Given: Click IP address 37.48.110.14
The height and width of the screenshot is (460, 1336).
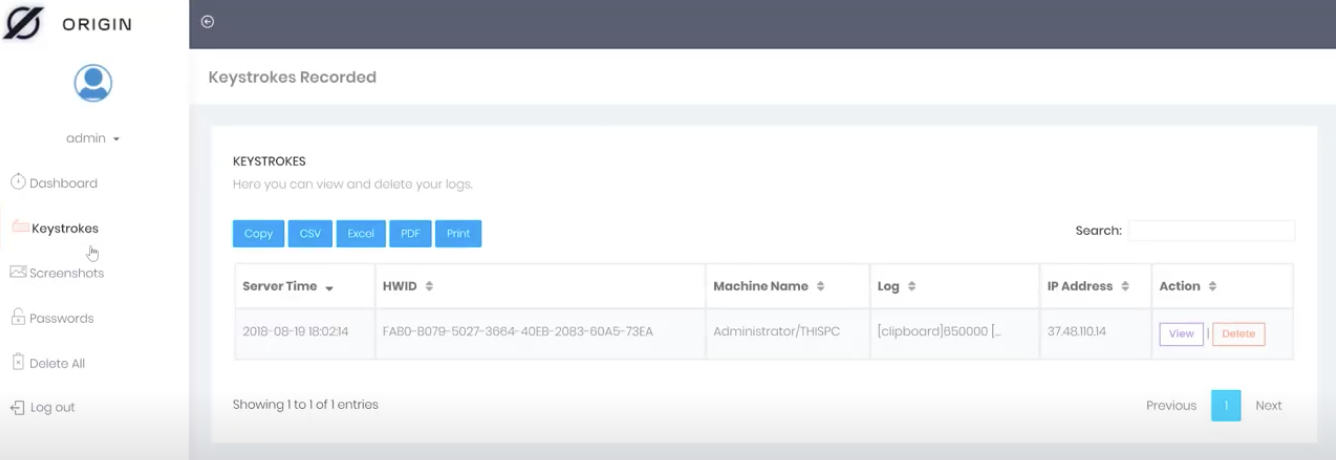Looking at the screenshot, I should click(1076, 331).
